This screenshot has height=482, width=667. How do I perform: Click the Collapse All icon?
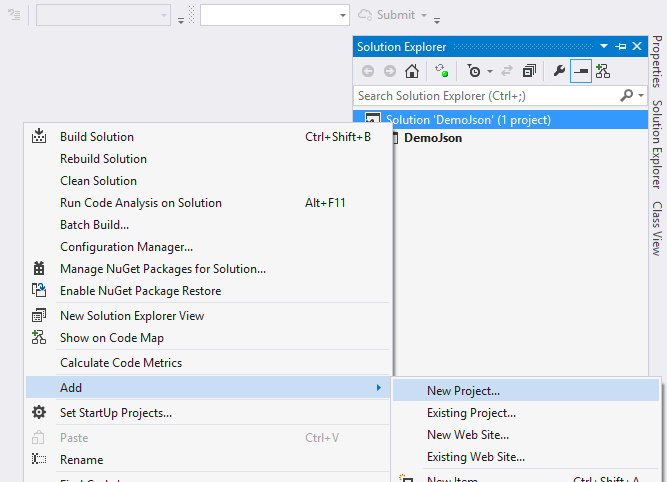click(x=530, y=71)
